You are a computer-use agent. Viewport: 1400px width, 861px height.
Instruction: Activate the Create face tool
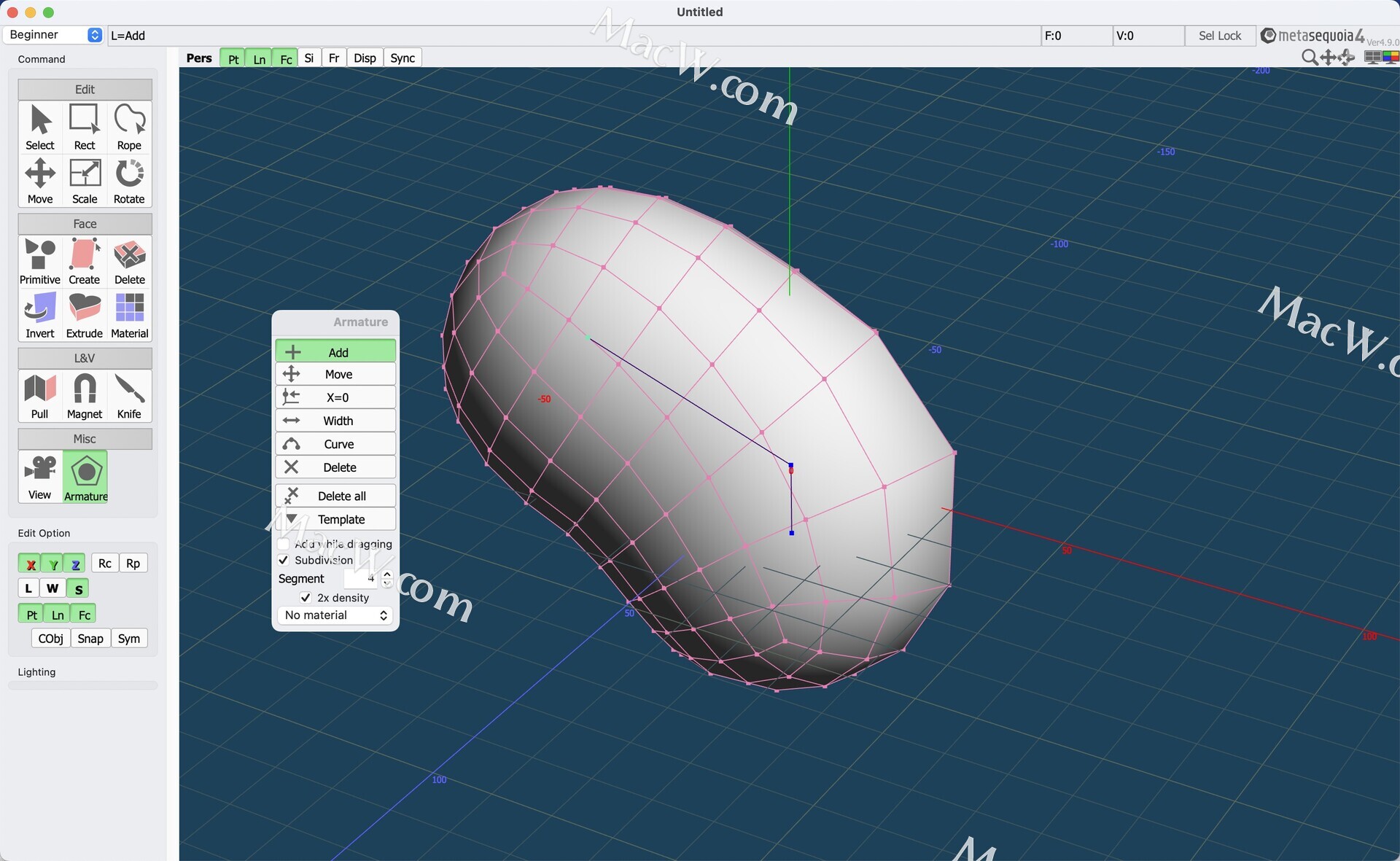click(85, 261)
